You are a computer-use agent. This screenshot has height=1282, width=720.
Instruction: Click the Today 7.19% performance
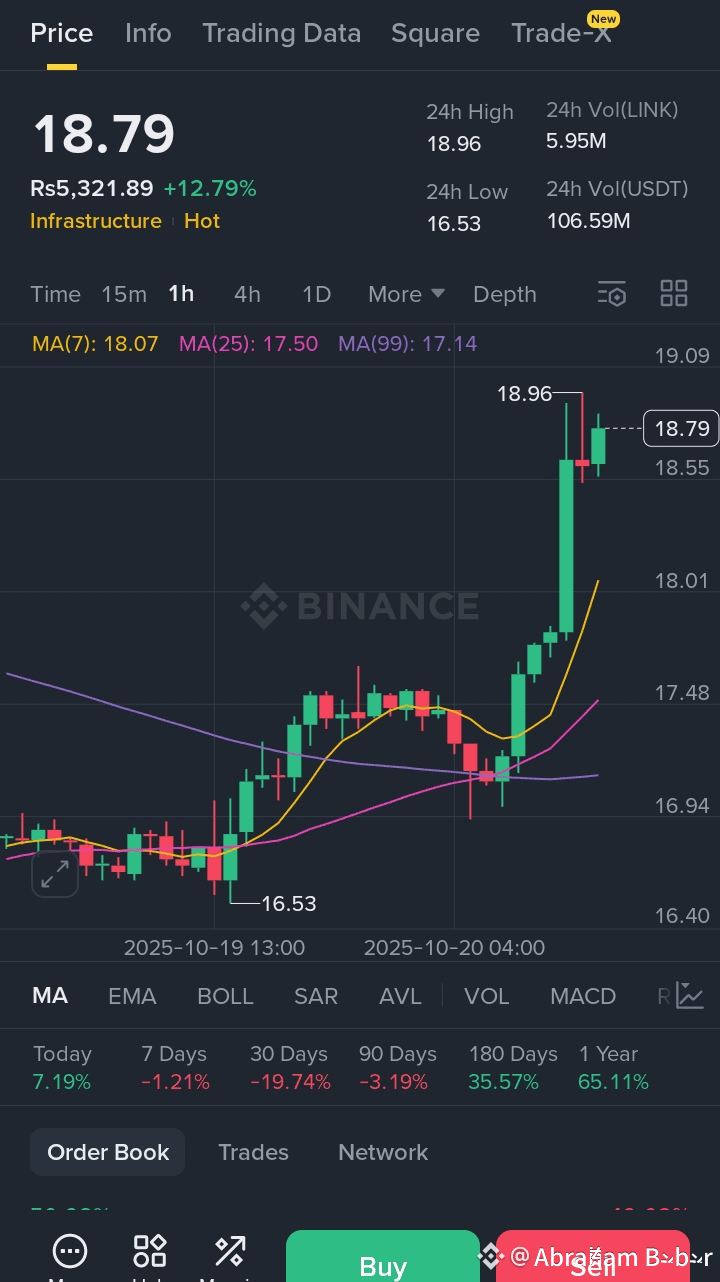(62, 1068)
